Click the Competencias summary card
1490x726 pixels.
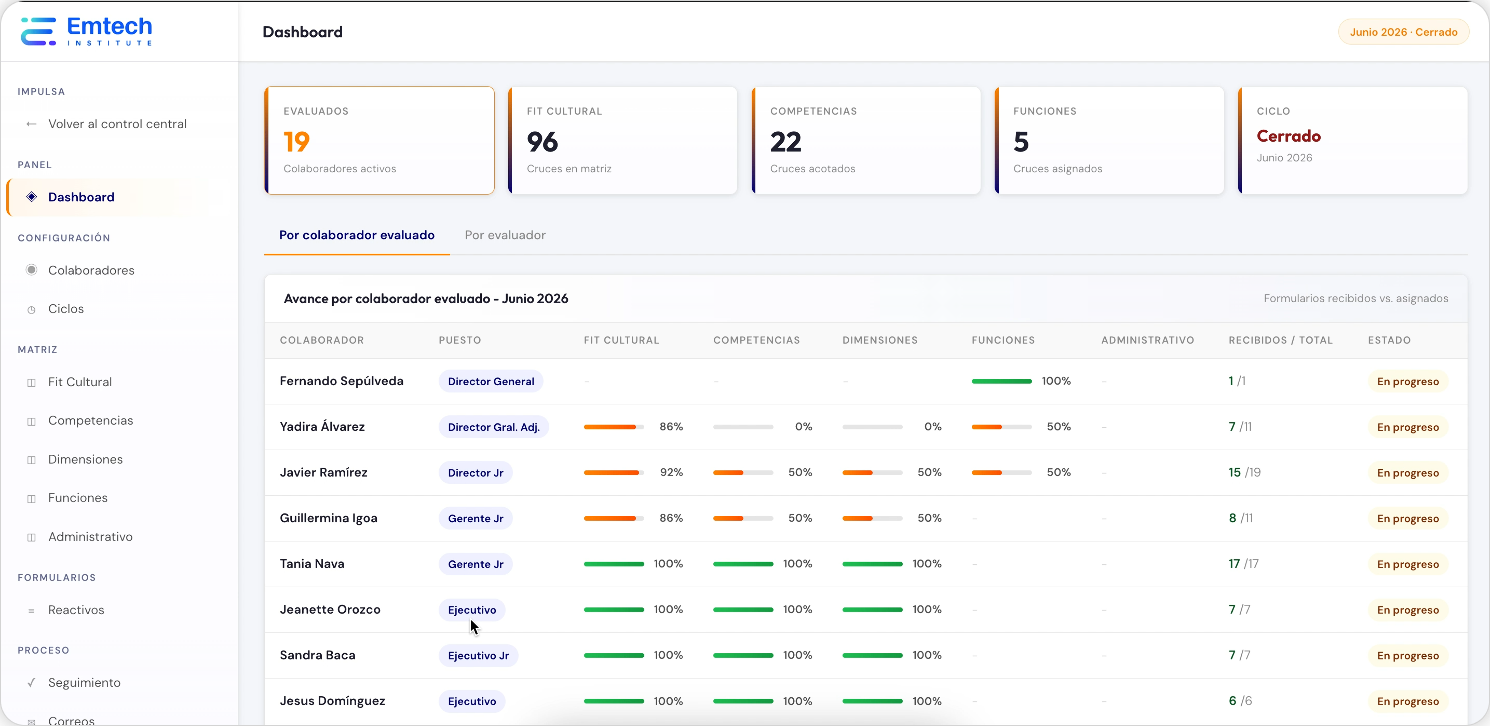866,140
